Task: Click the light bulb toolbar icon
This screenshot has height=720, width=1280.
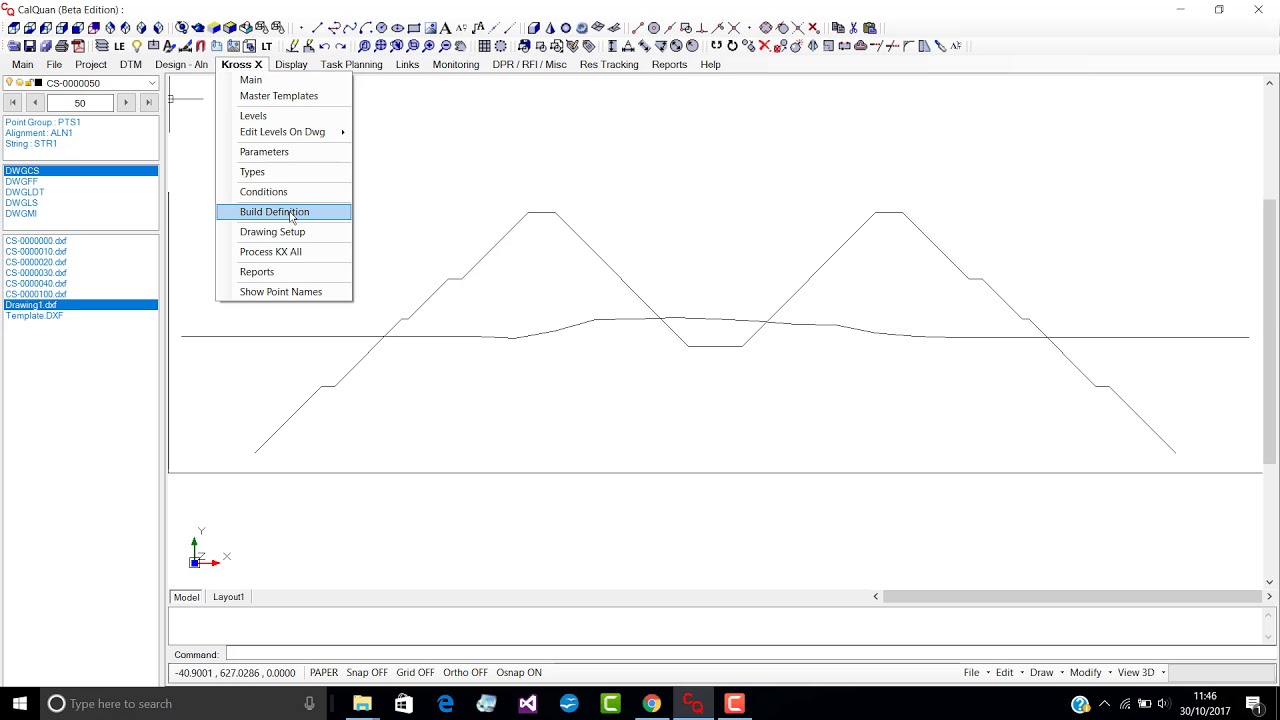Action: tap(137, 46)
